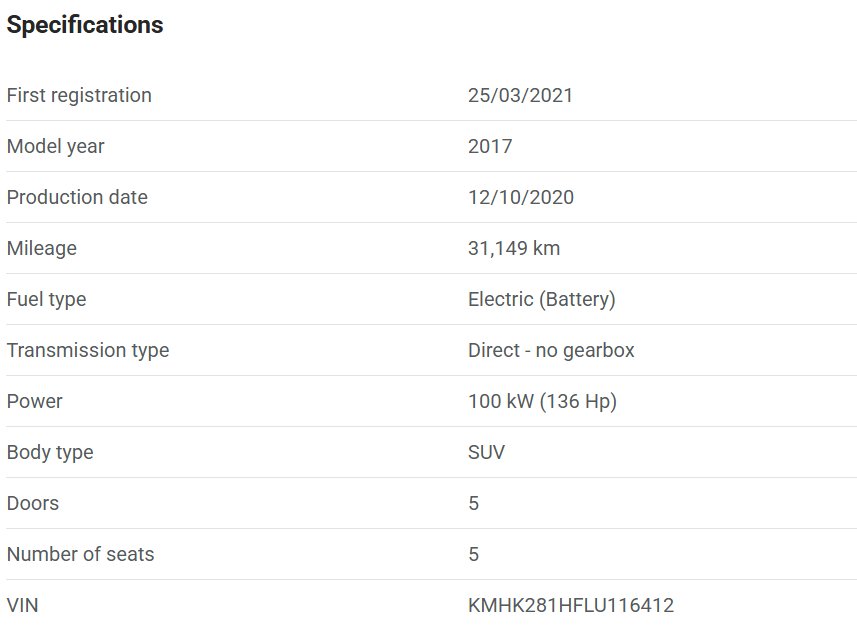Click the VIN label
This screenshot has width=857, height=628.
(23, 605)
